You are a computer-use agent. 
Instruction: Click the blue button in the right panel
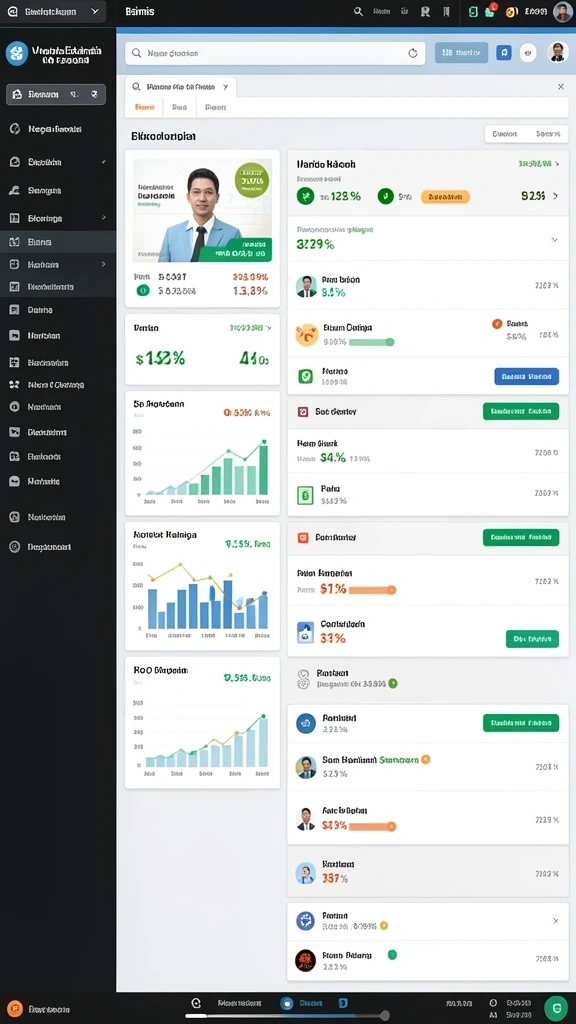(x=526, y=376)
